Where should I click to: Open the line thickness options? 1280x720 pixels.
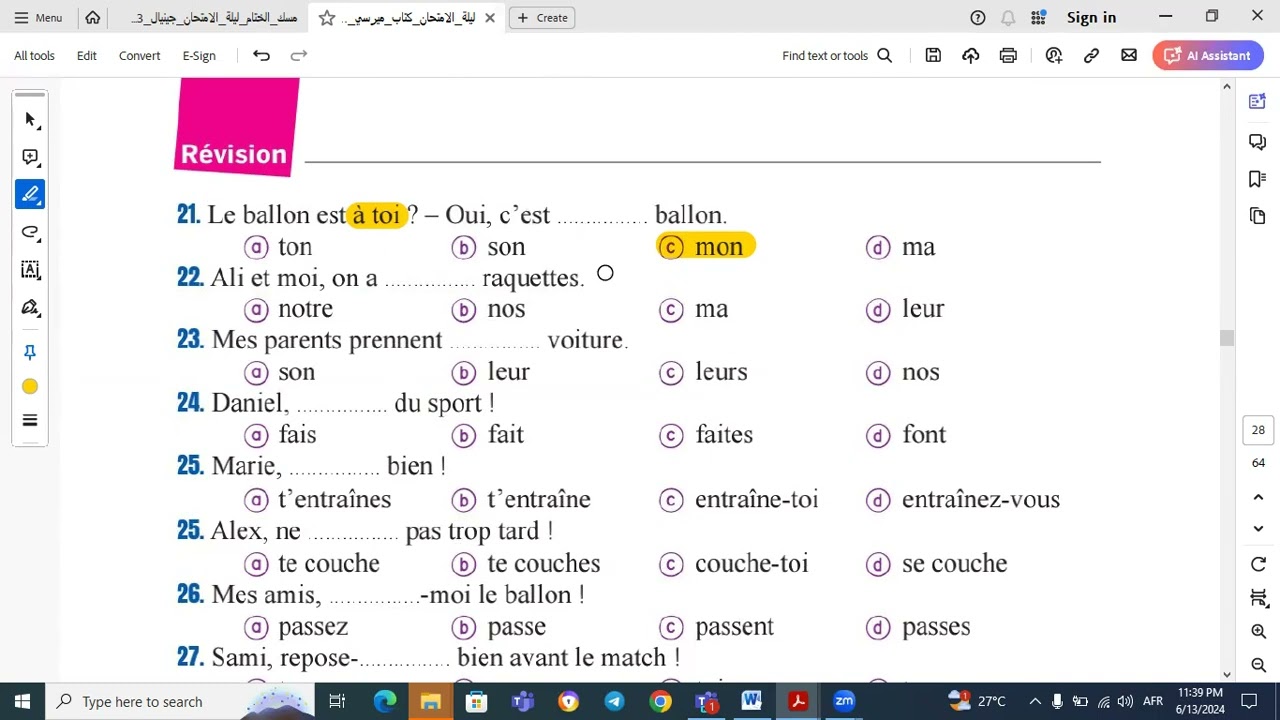pos(30,420)
